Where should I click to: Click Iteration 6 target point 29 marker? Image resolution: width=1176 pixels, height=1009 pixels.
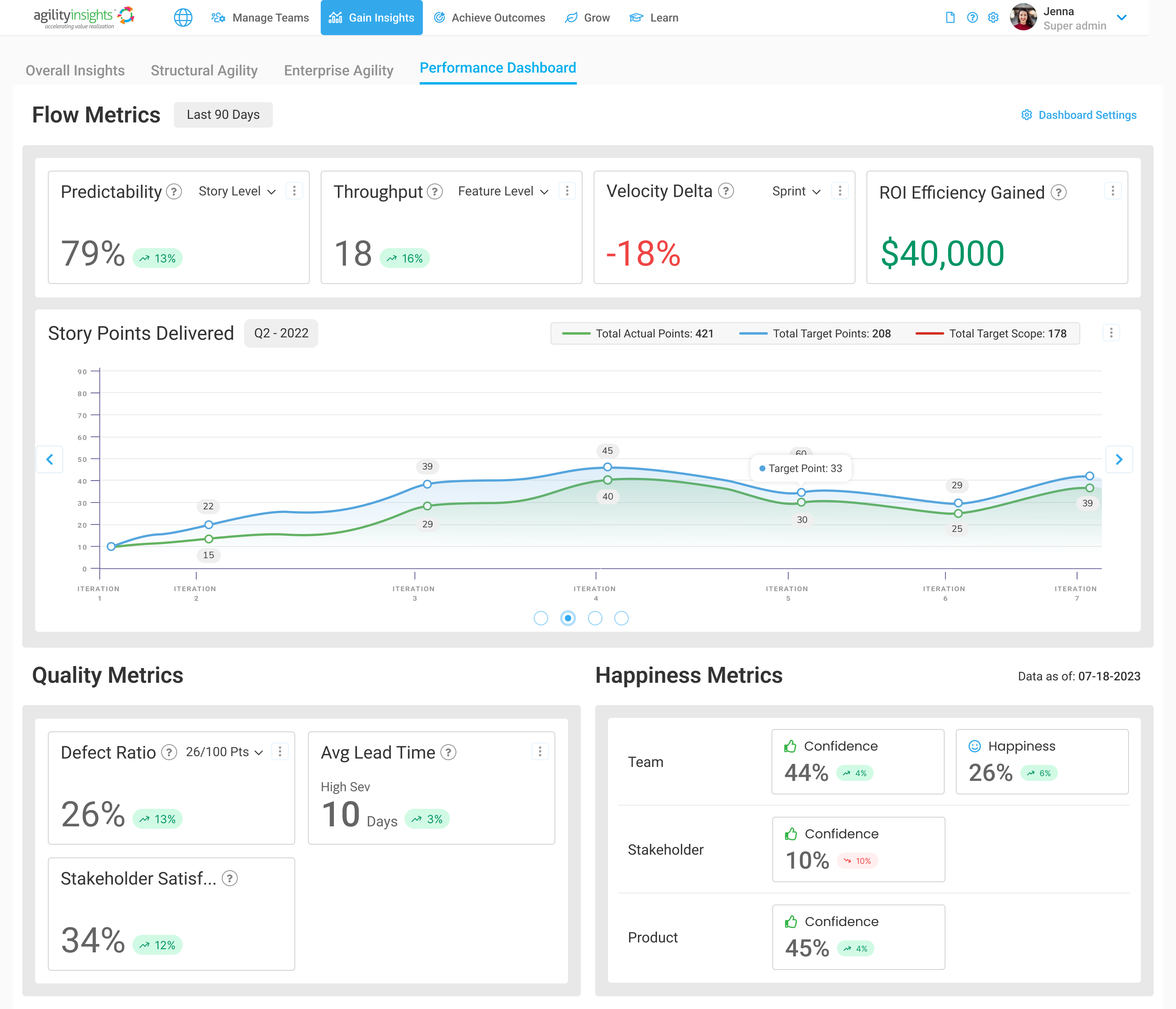point(958,503)
